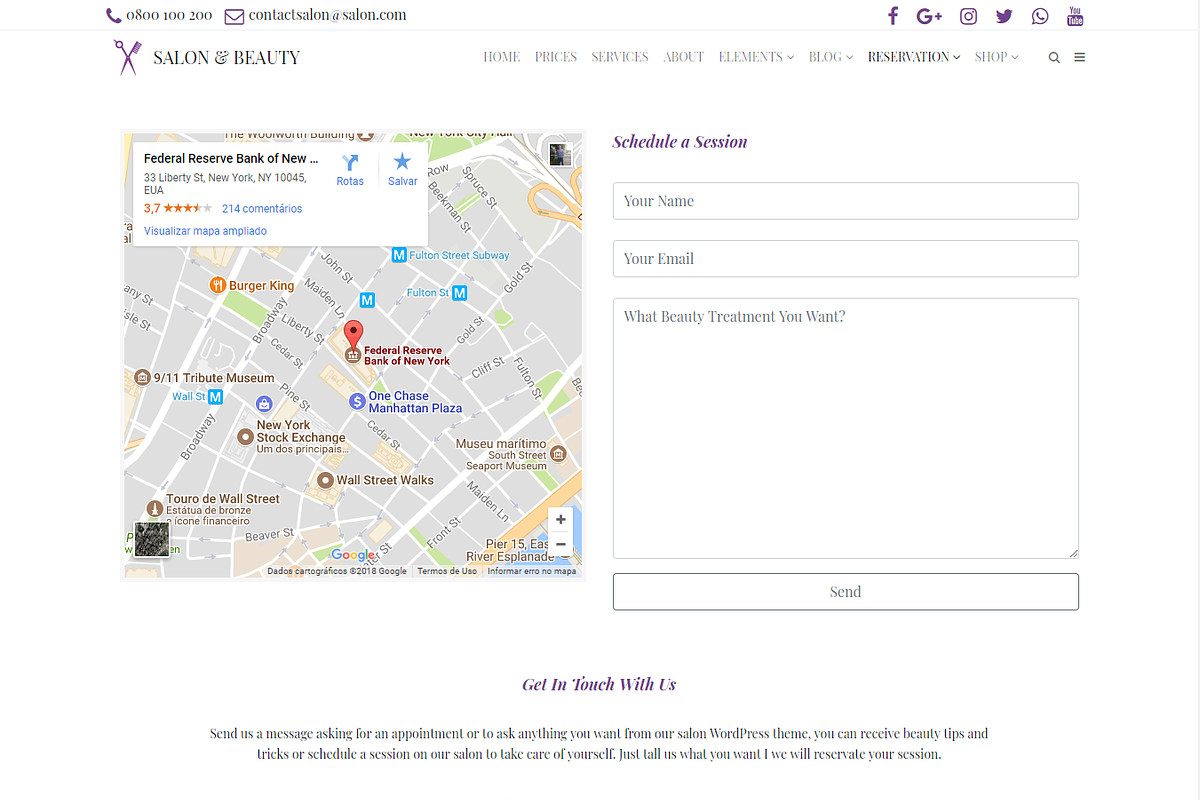
Task: Click the Wall Street Walks map marker
Action: tap(325, 480)
